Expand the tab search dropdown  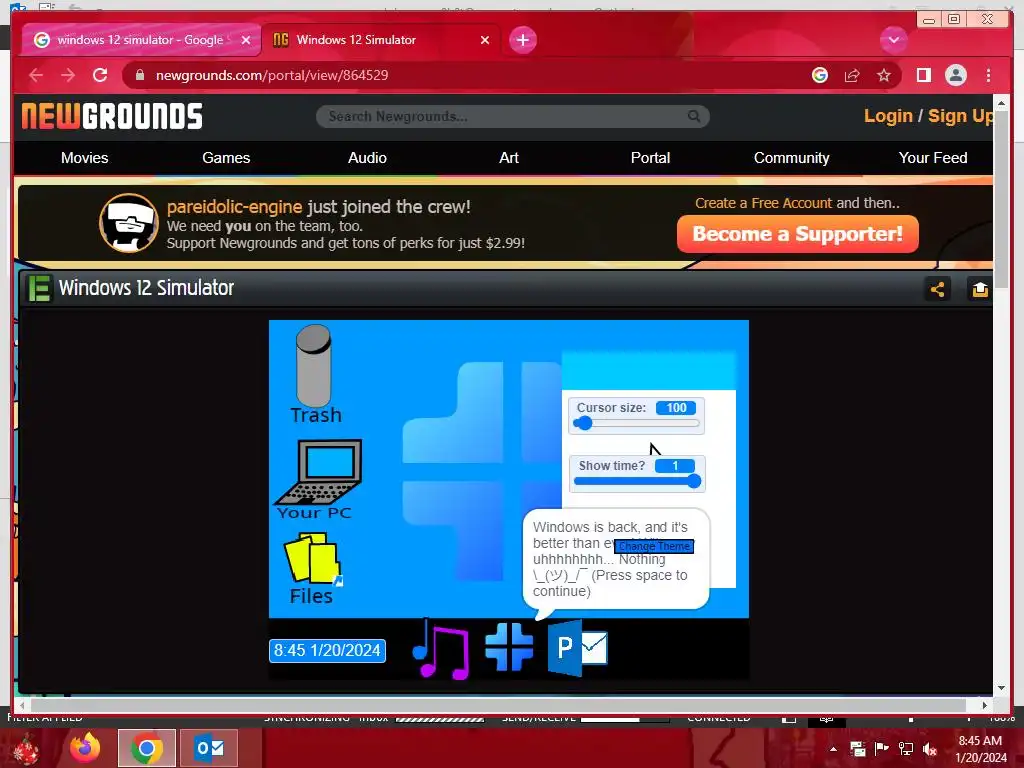point(893,40)
